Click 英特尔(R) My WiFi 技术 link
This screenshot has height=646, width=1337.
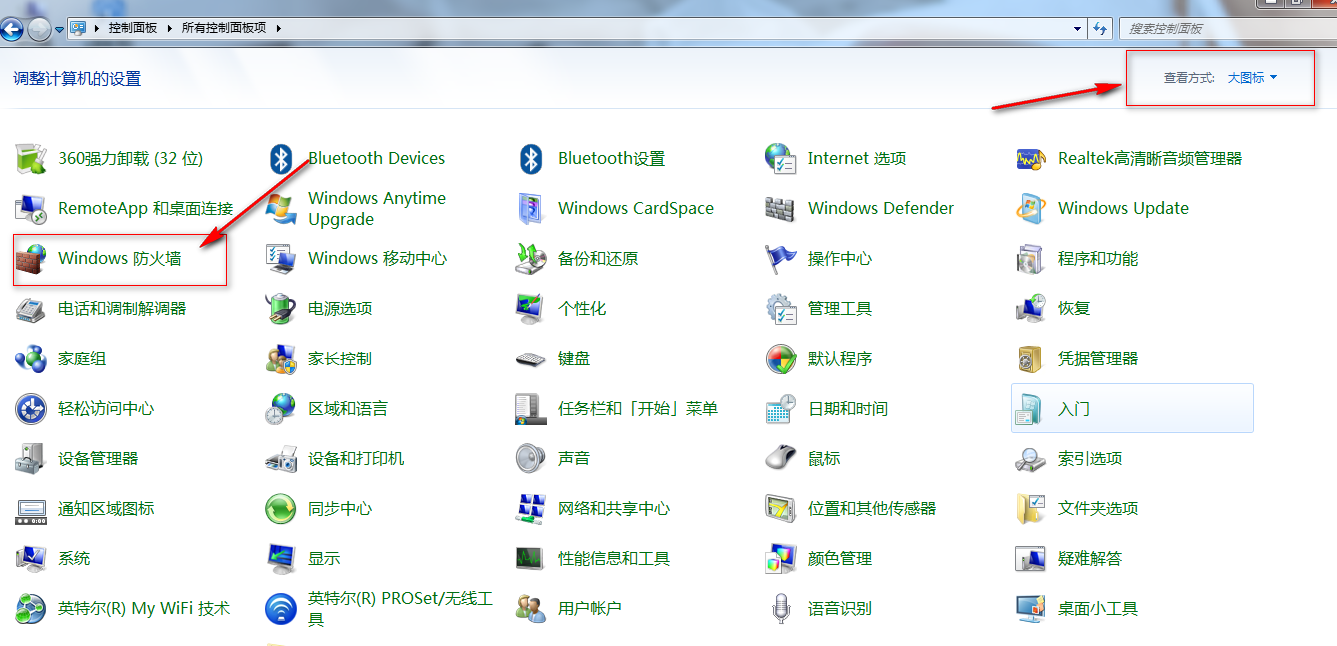pyautogui.click(x=144, y=608)
